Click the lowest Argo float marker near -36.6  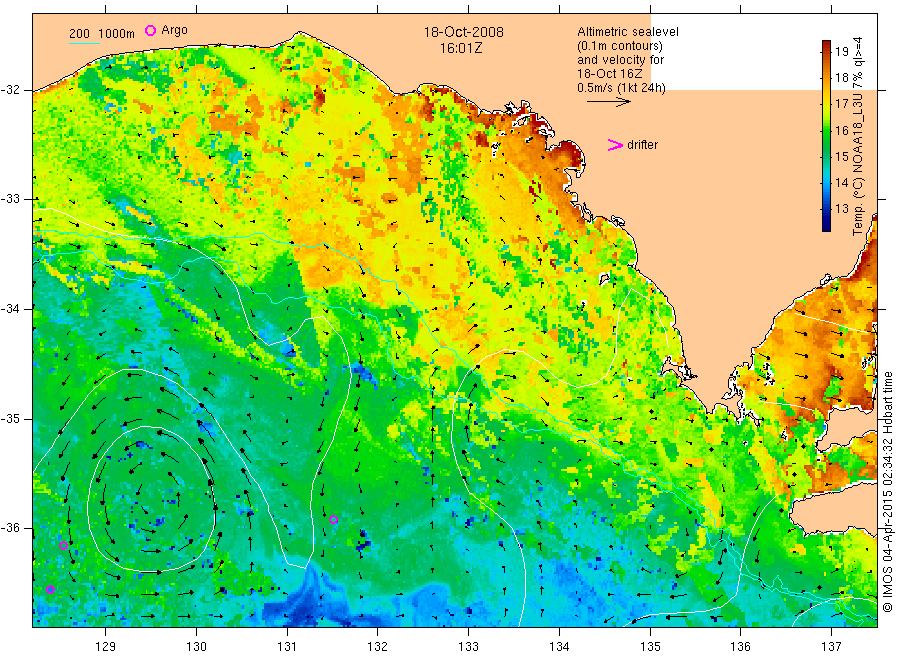[x=51, y=589]
